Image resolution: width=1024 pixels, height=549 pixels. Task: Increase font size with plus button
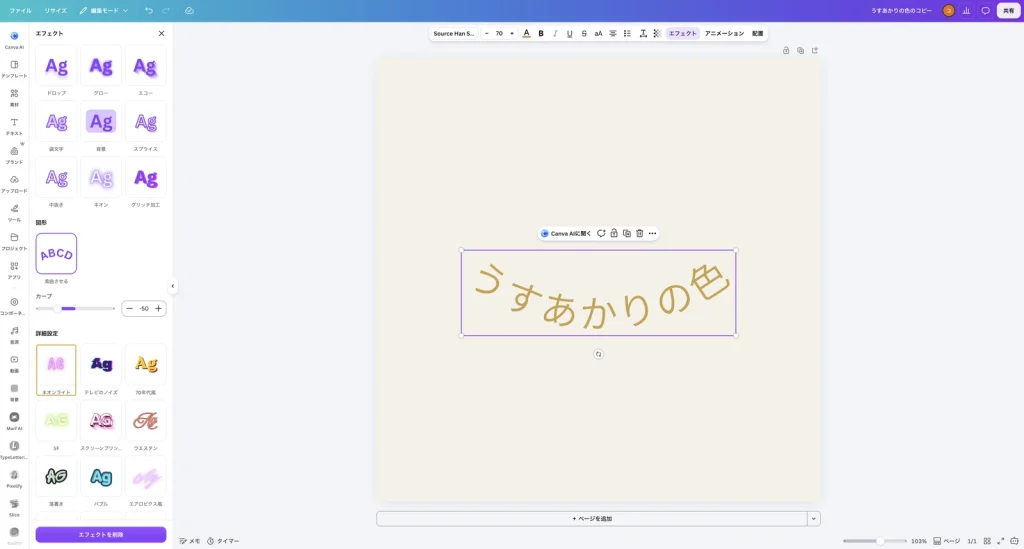511,33
